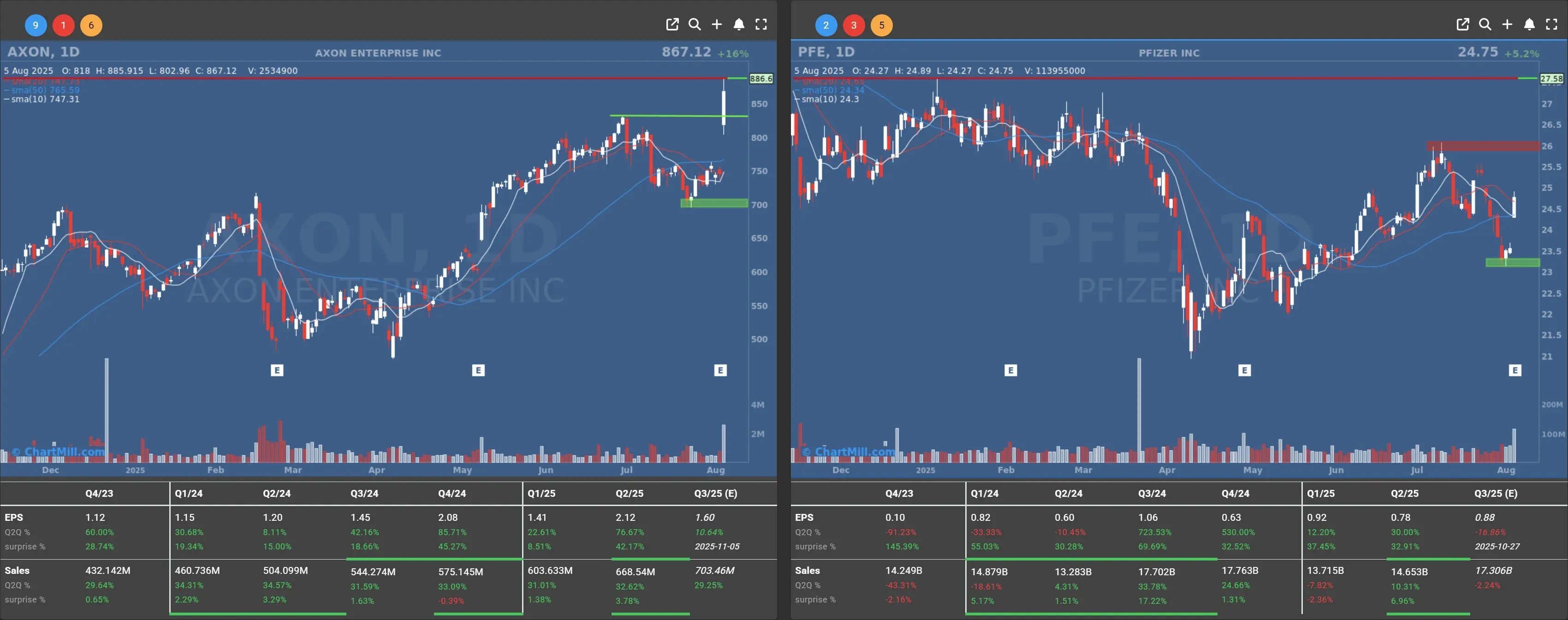The height and width of the screenshot is (620, 1568).
Task: Expand AXON chart to fullscreen
Action: (x=761, y=24)
